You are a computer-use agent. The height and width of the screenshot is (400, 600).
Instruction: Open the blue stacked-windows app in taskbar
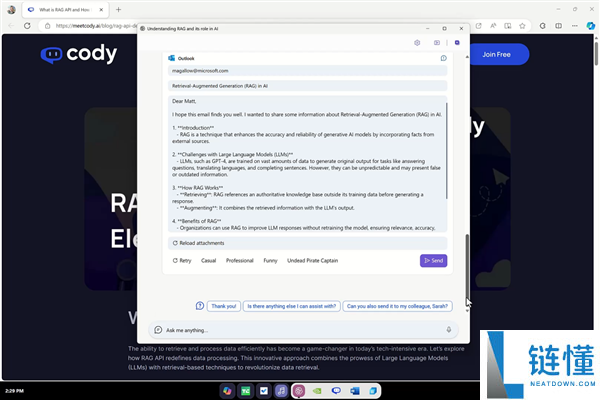(373, 391)
